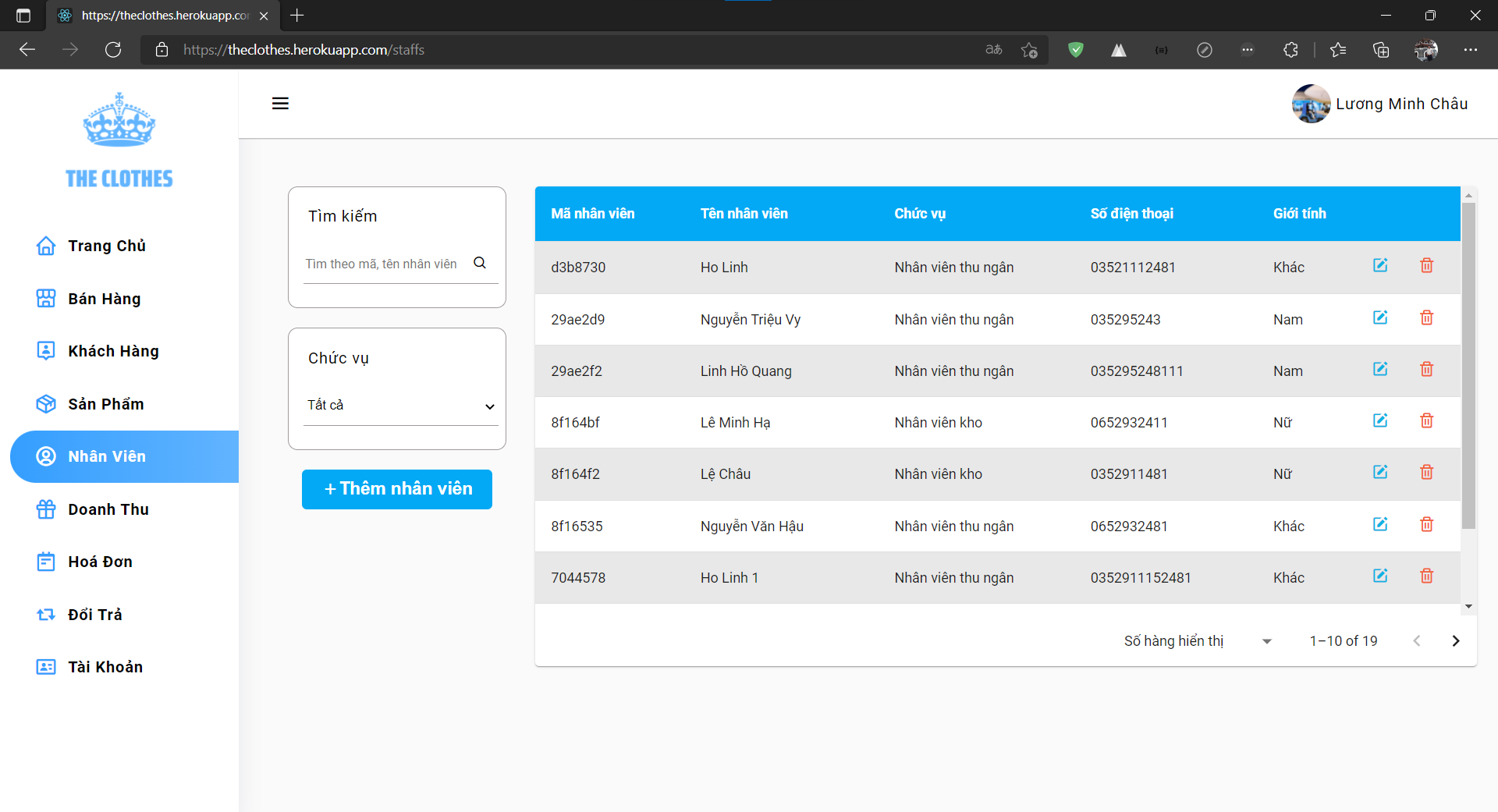Delete staff Lê Minh Hạ
The width and height of the screenshot is (1498, 812).
(x=1427, y=420)
